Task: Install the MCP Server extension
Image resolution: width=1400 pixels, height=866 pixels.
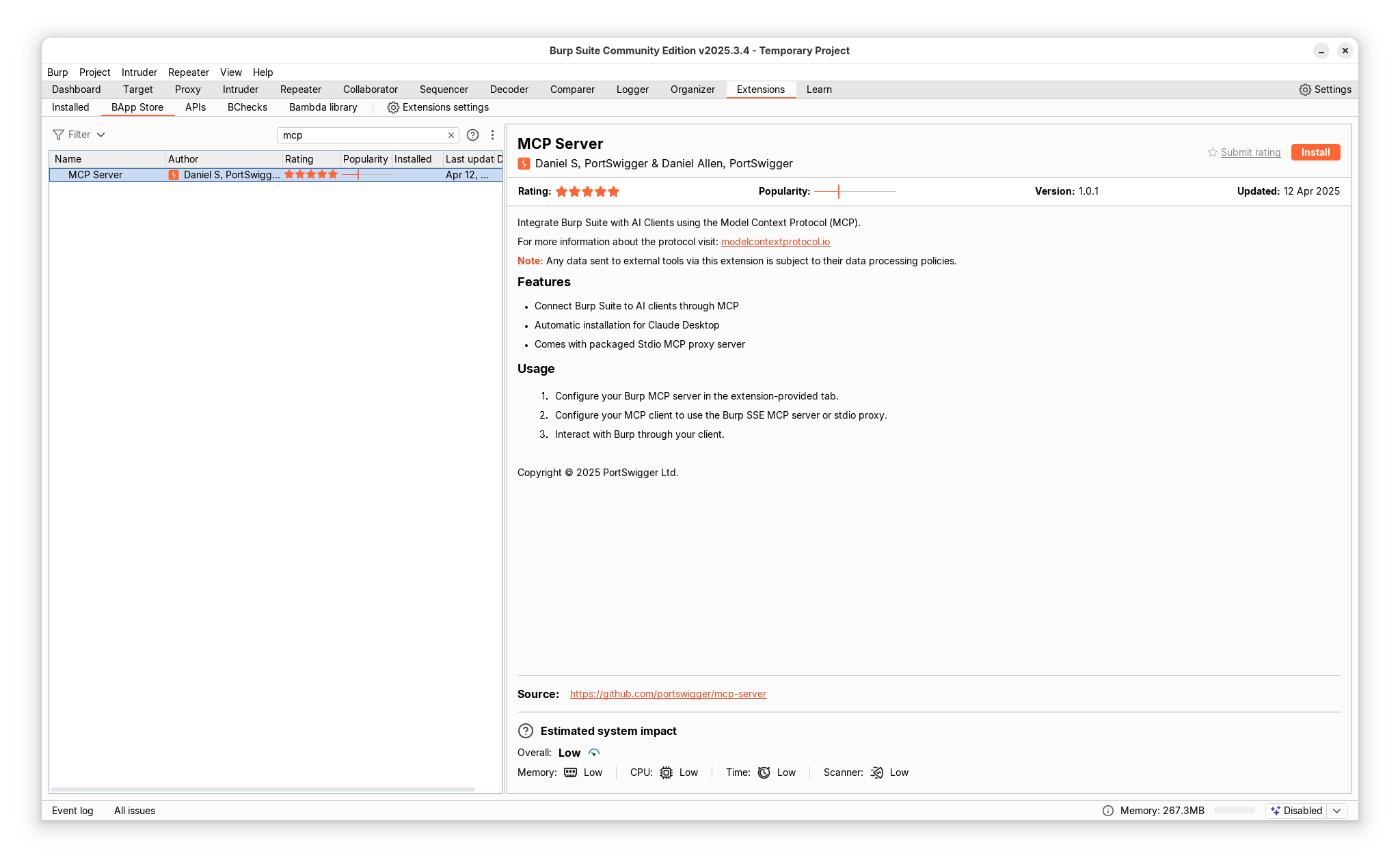Action: (x=1315, y=152)
